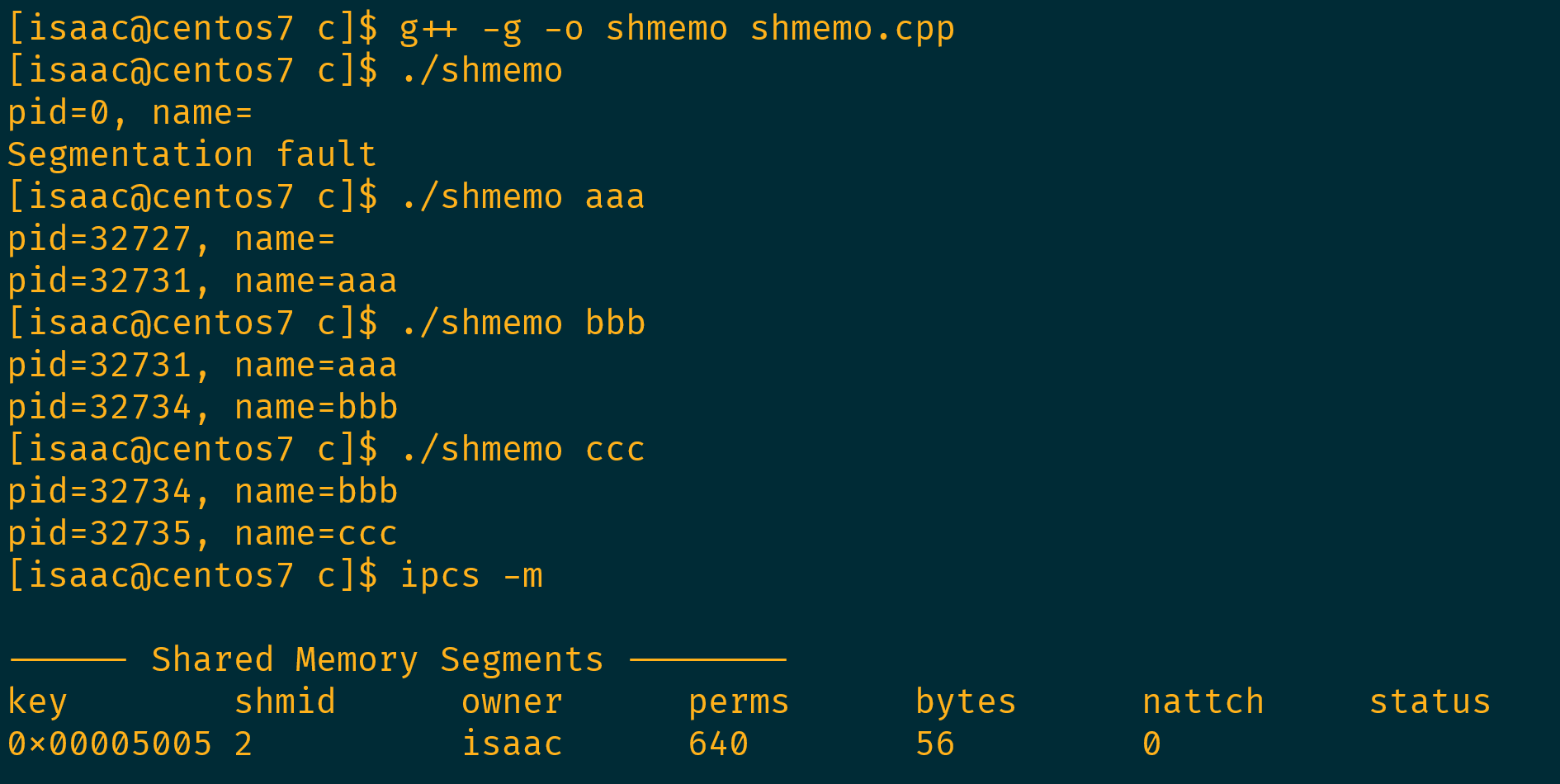Click the 'nattch' column header
The width and height of the screenshot is (1560, 784).
[1203, 702]
